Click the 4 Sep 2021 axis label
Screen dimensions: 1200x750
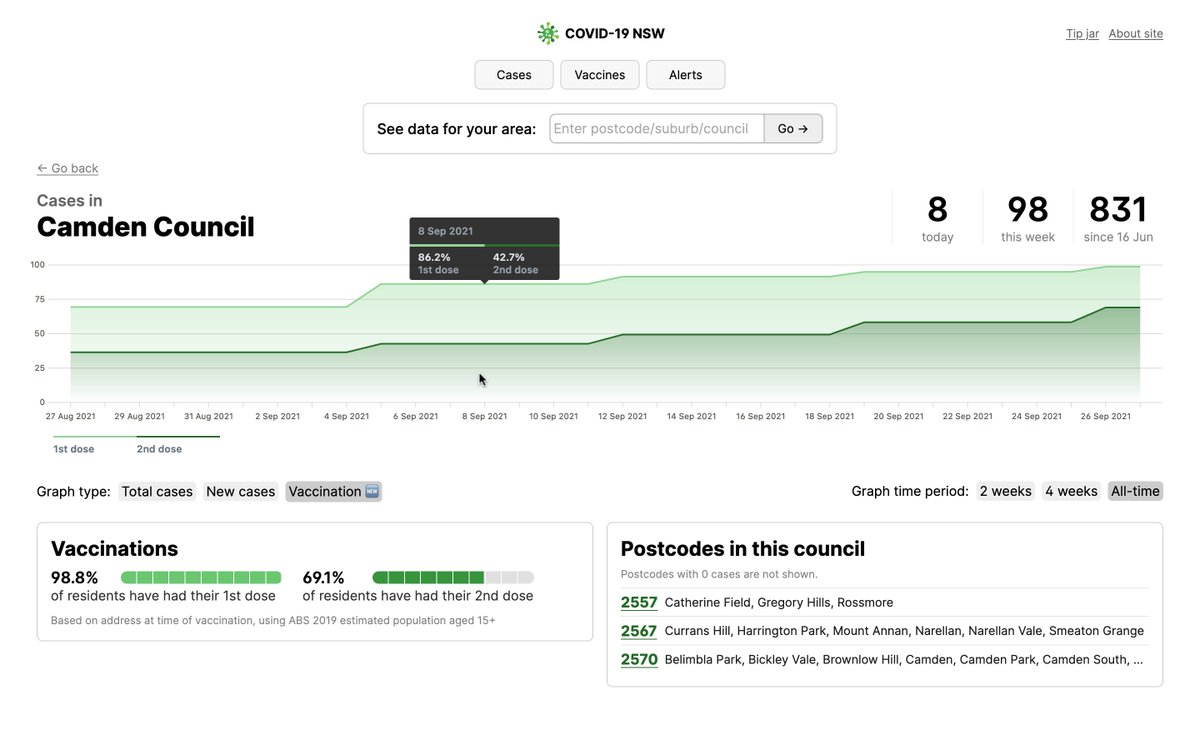(346, 416)
